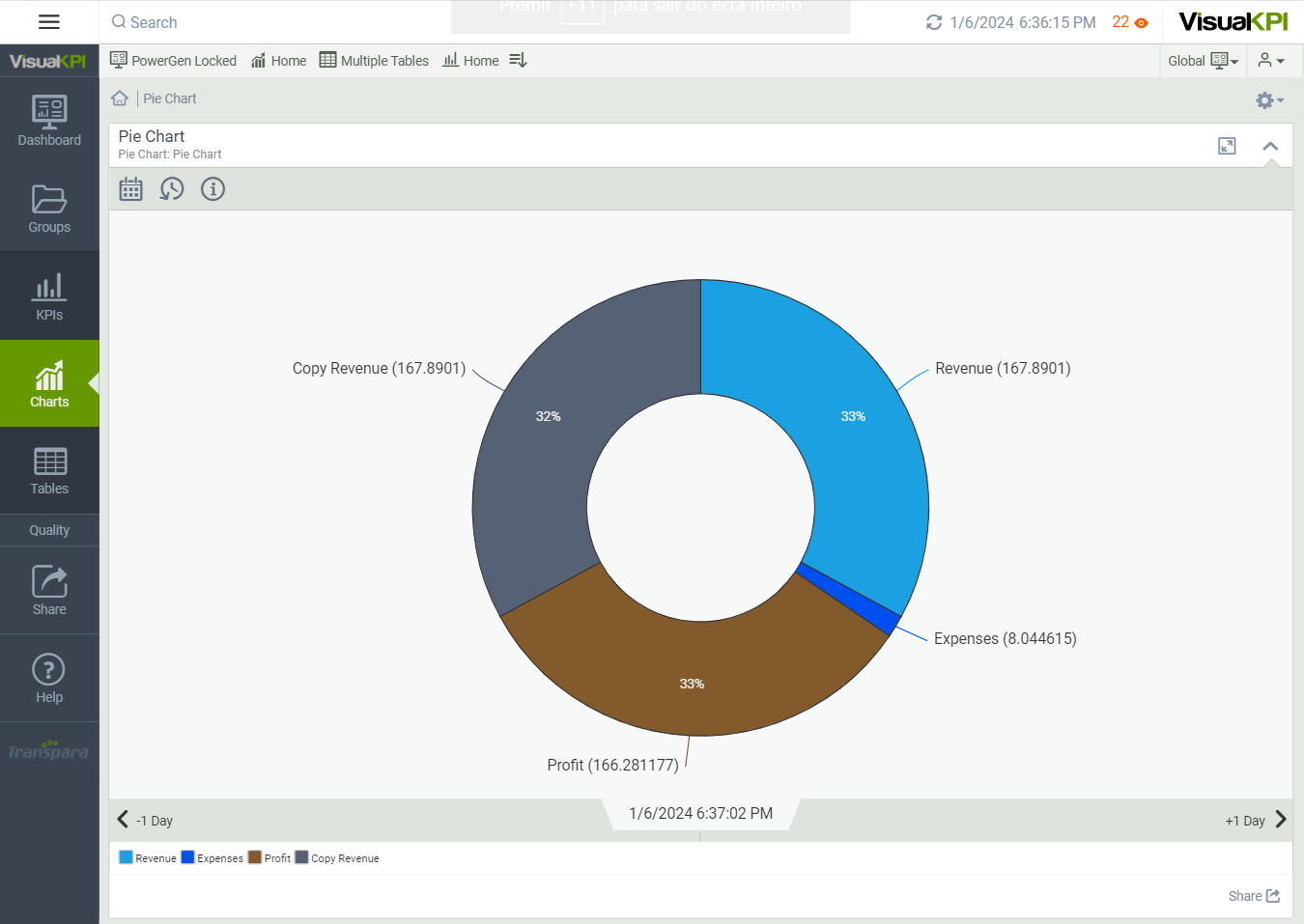
Task: Go back one day
Action: click(144, 820)
